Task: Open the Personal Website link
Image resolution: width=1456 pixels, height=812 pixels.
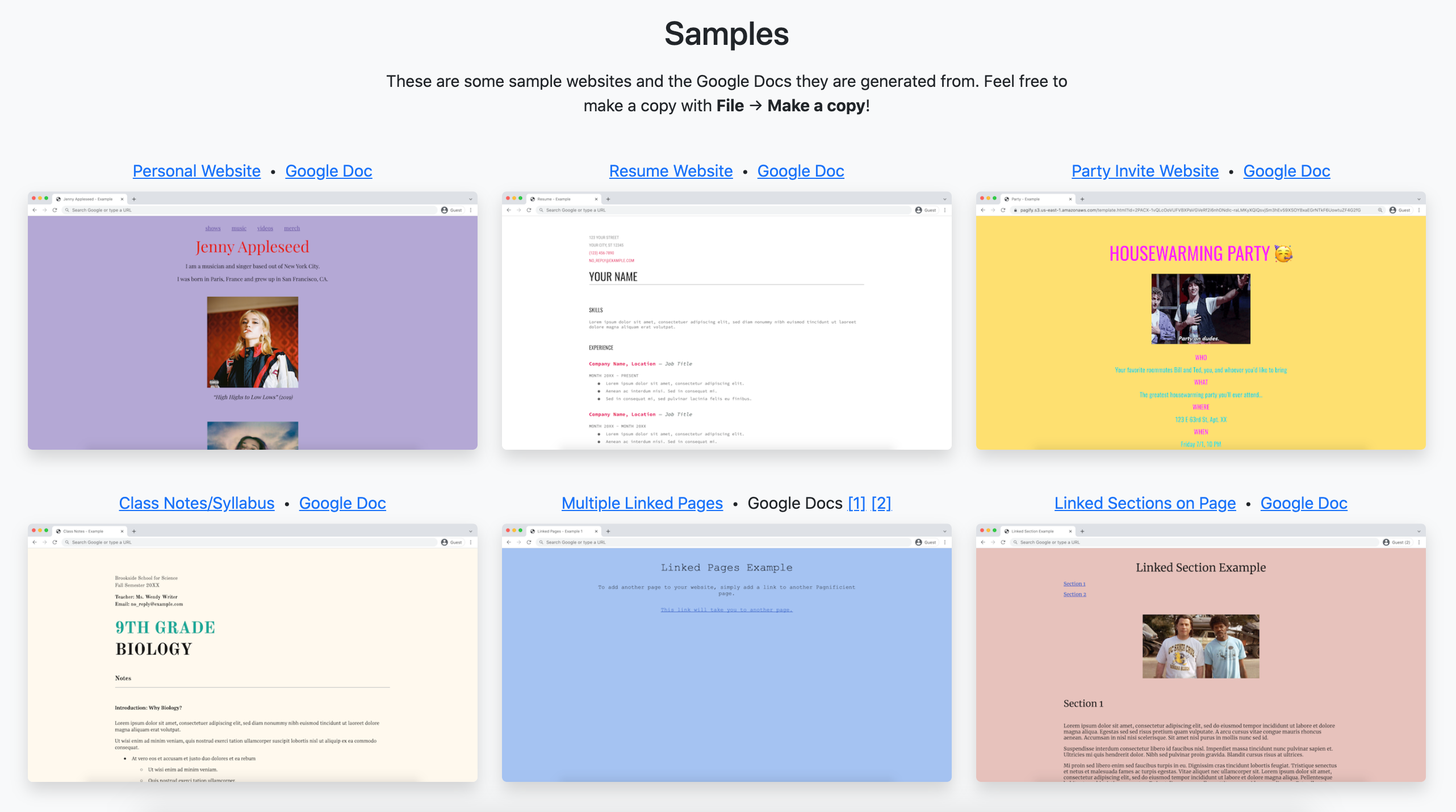Action: 196,171
